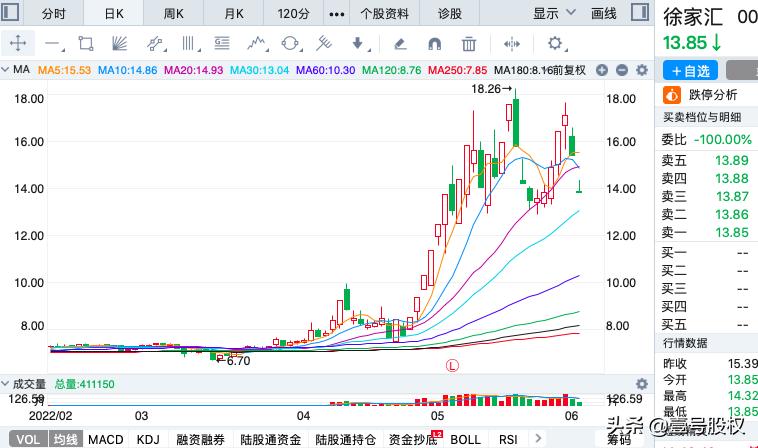
Task: Toggle the left panel layout icon
Action: [10, 12]
